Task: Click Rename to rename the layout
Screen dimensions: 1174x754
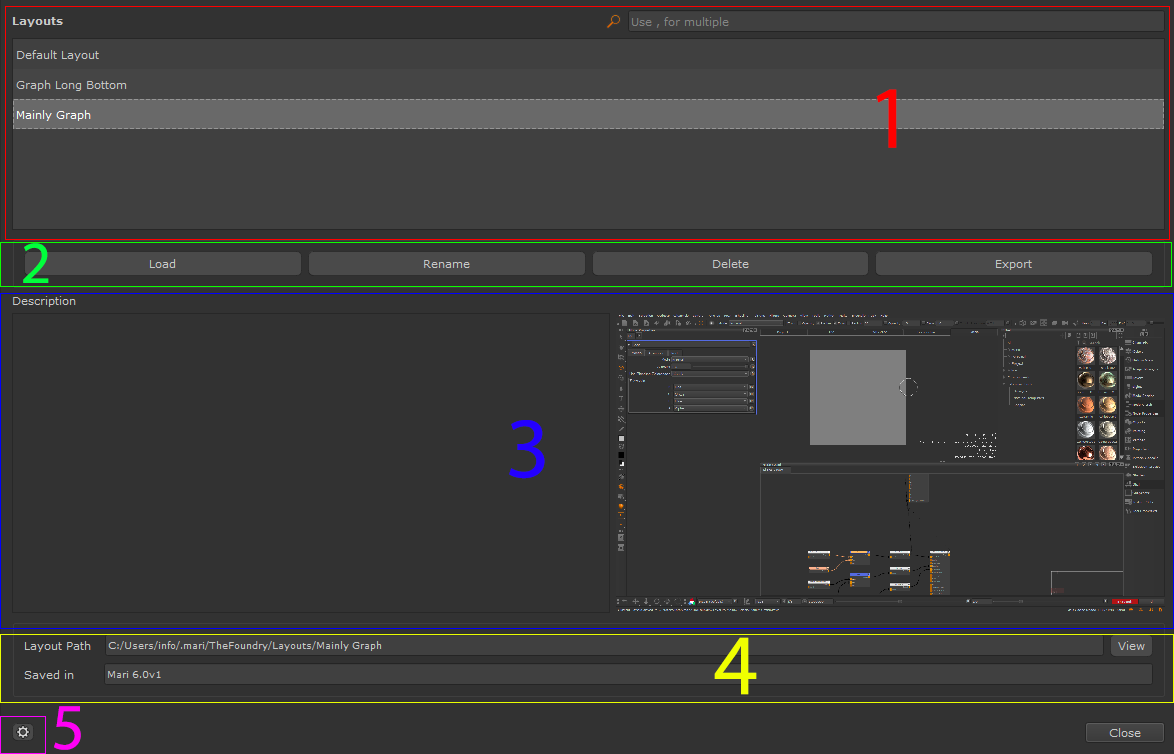Action: [x=446, y=264]
